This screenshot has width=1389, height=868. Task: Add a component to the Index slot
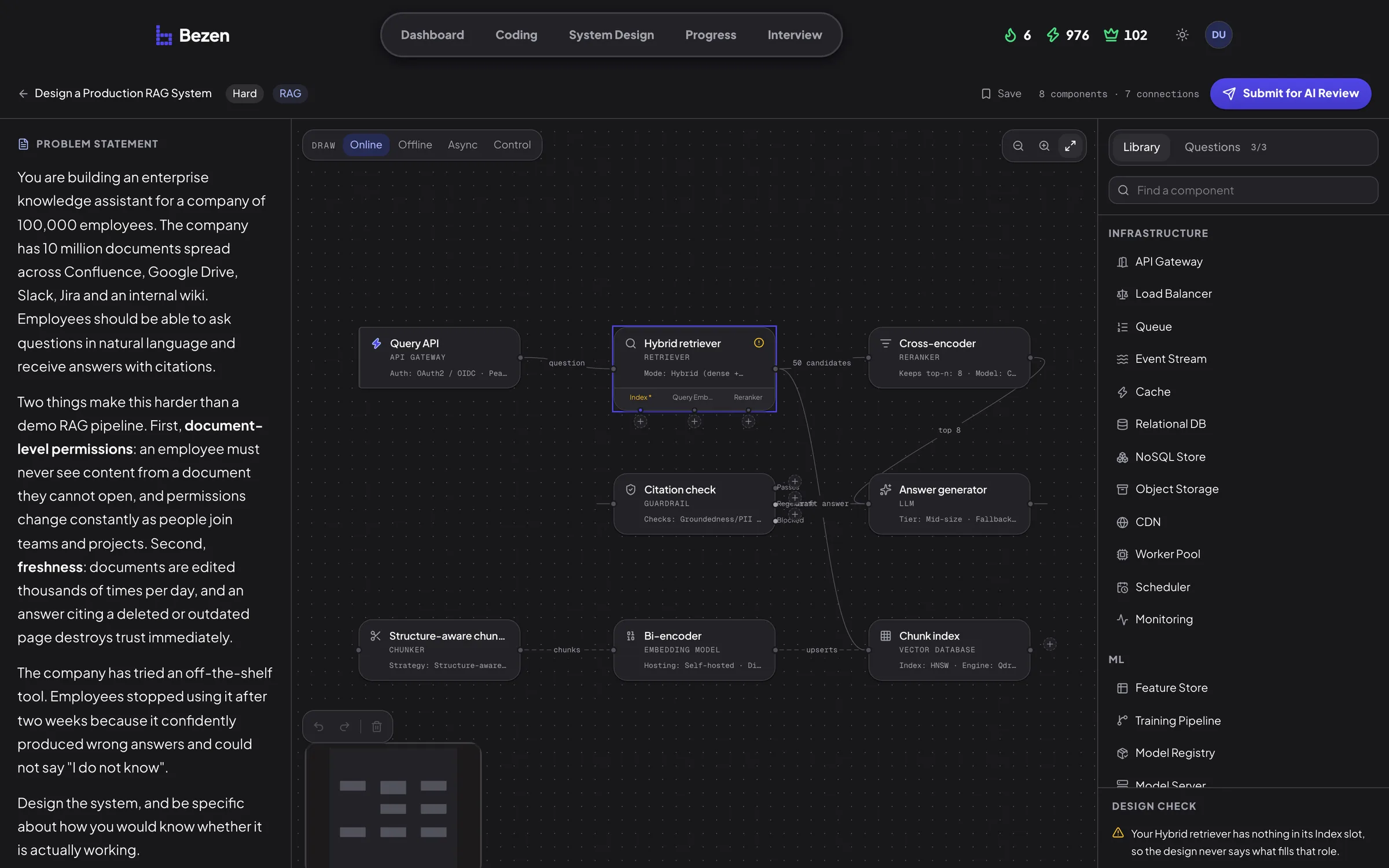tap(640, 422)
